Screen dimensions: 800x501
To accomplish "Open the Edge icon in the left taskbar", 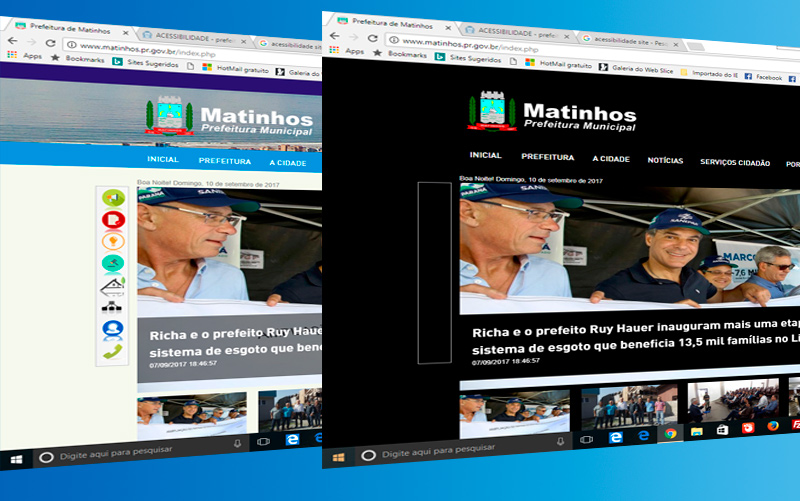I will pos(292,440).
